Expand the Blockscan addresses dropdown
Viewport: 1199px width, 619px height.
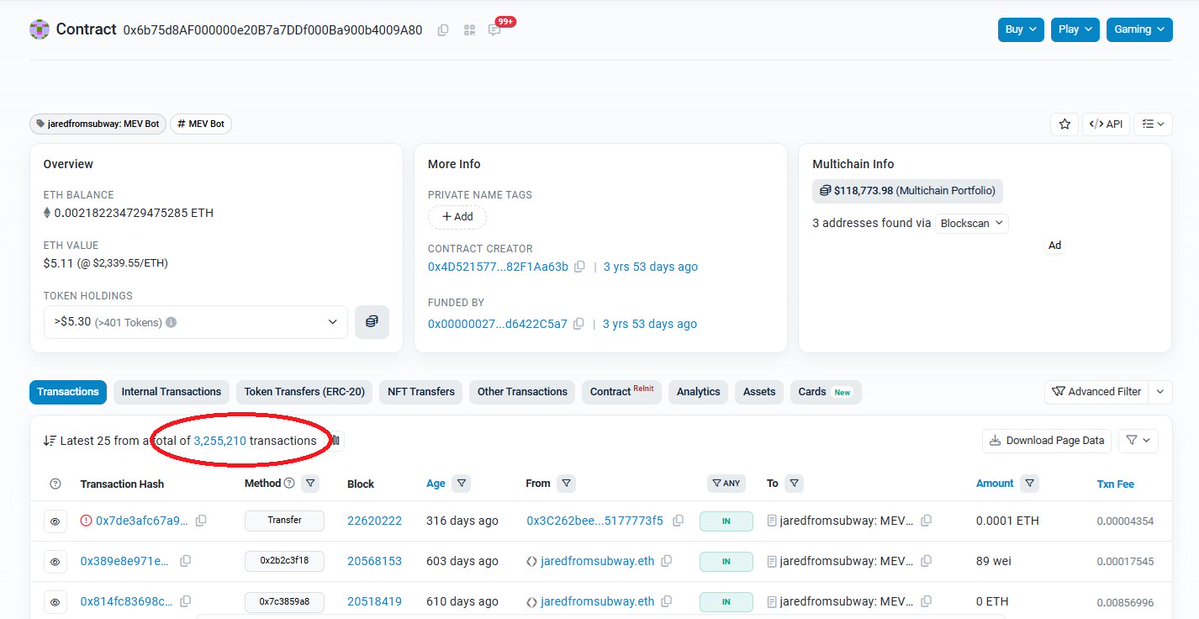[973, 223]
